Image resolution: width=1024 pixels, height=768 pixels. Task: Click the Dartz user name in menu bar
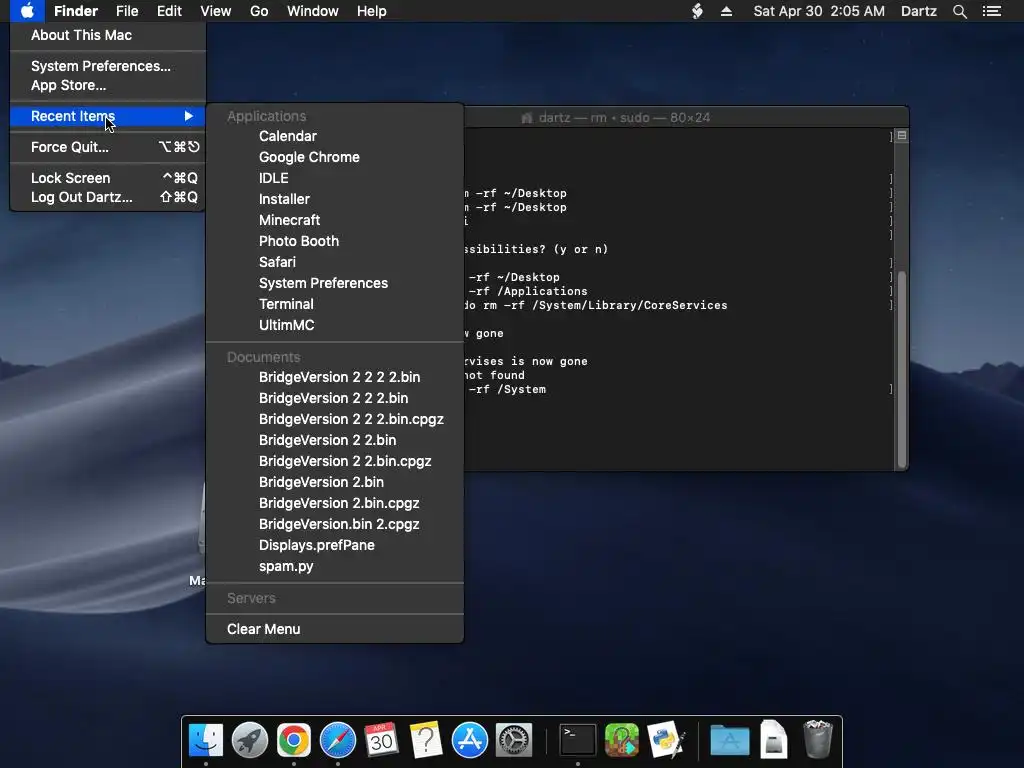(918, 11)
